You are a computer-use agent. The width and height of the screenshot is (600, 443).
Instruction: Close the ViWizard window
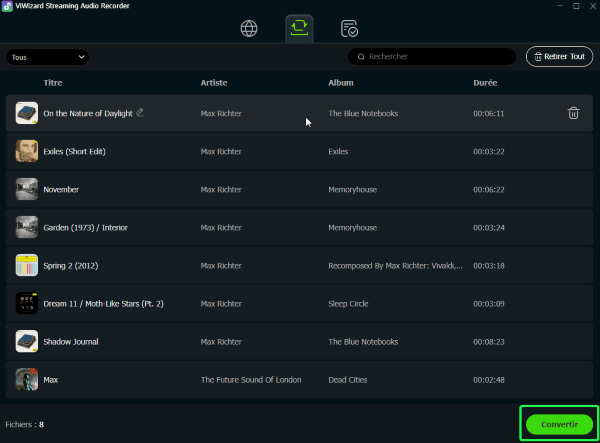tap(593, 6)
